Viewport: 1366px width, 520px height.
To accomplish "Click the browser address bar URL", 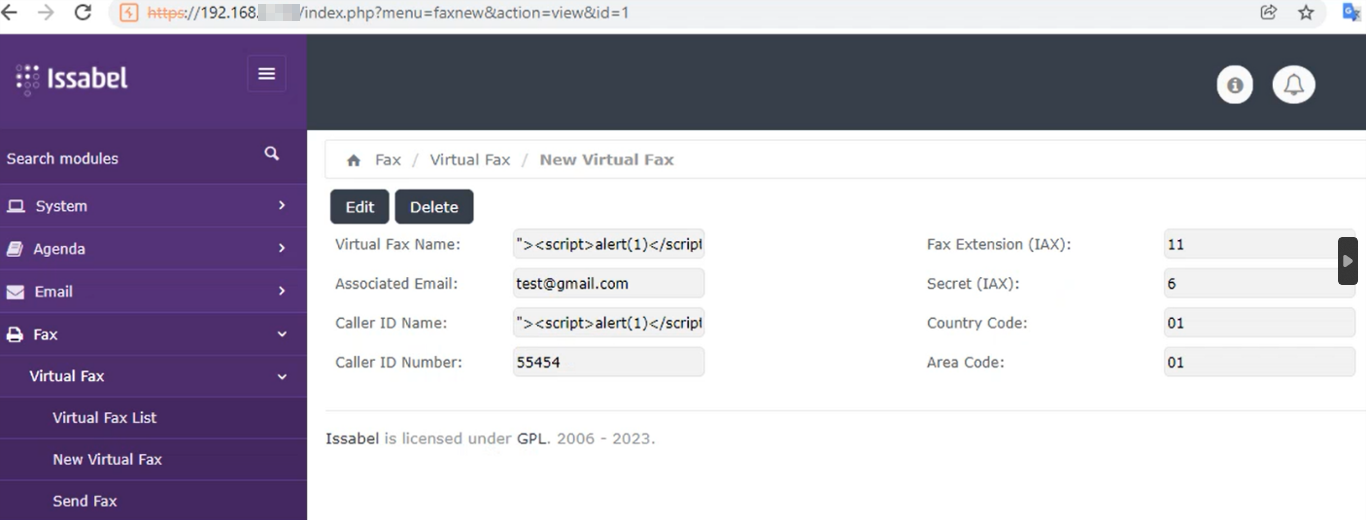I will [388, 13].
